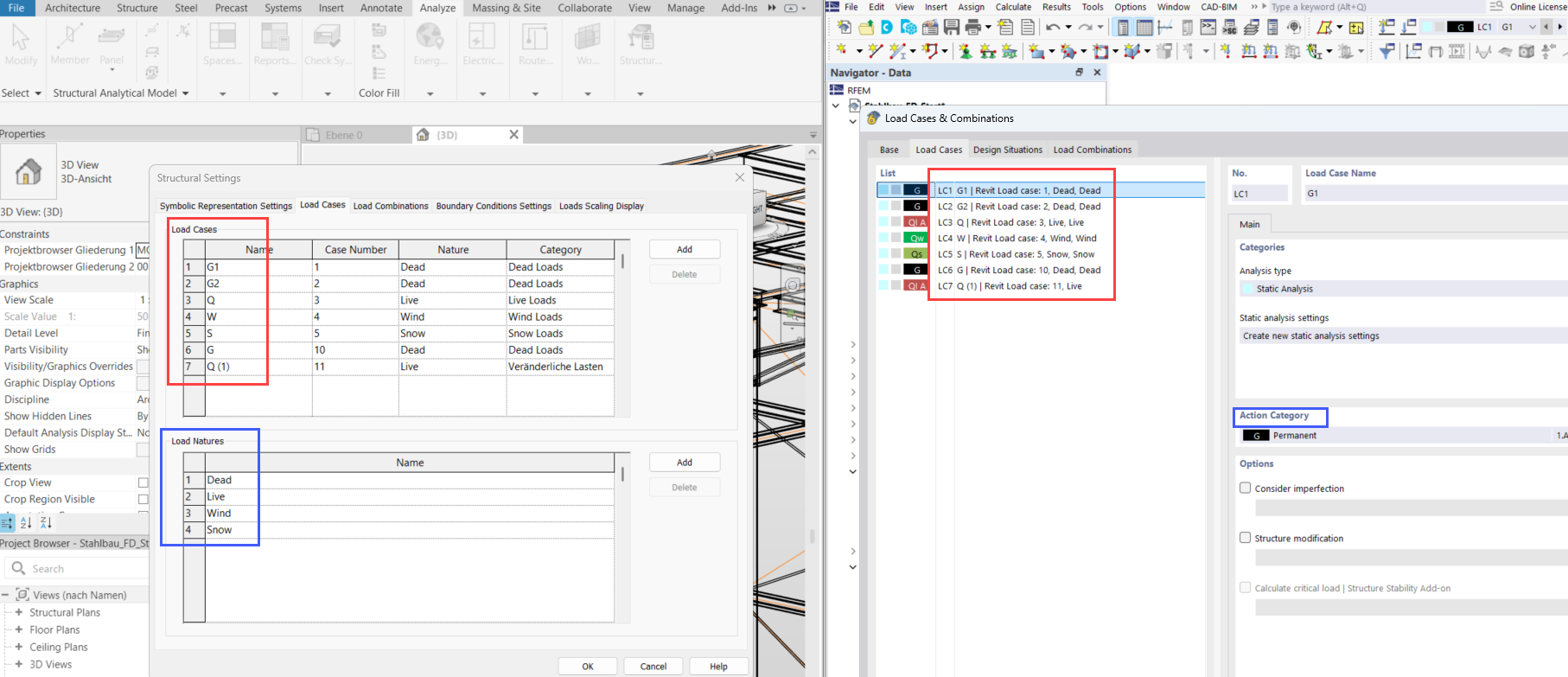This screenshot has height=677, width=1568.
Task: Click the Project Browser Search field
Action: (x=77, y=568)
